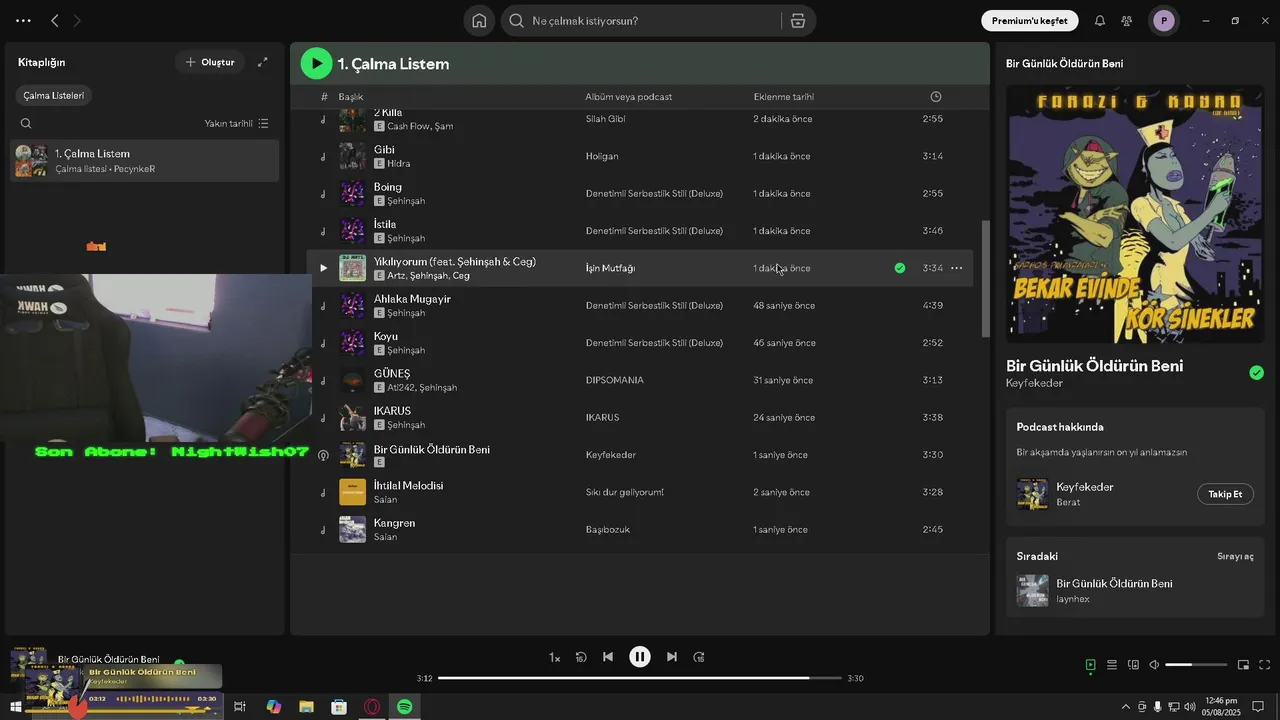Go back using the back arrow

[55, 20]
